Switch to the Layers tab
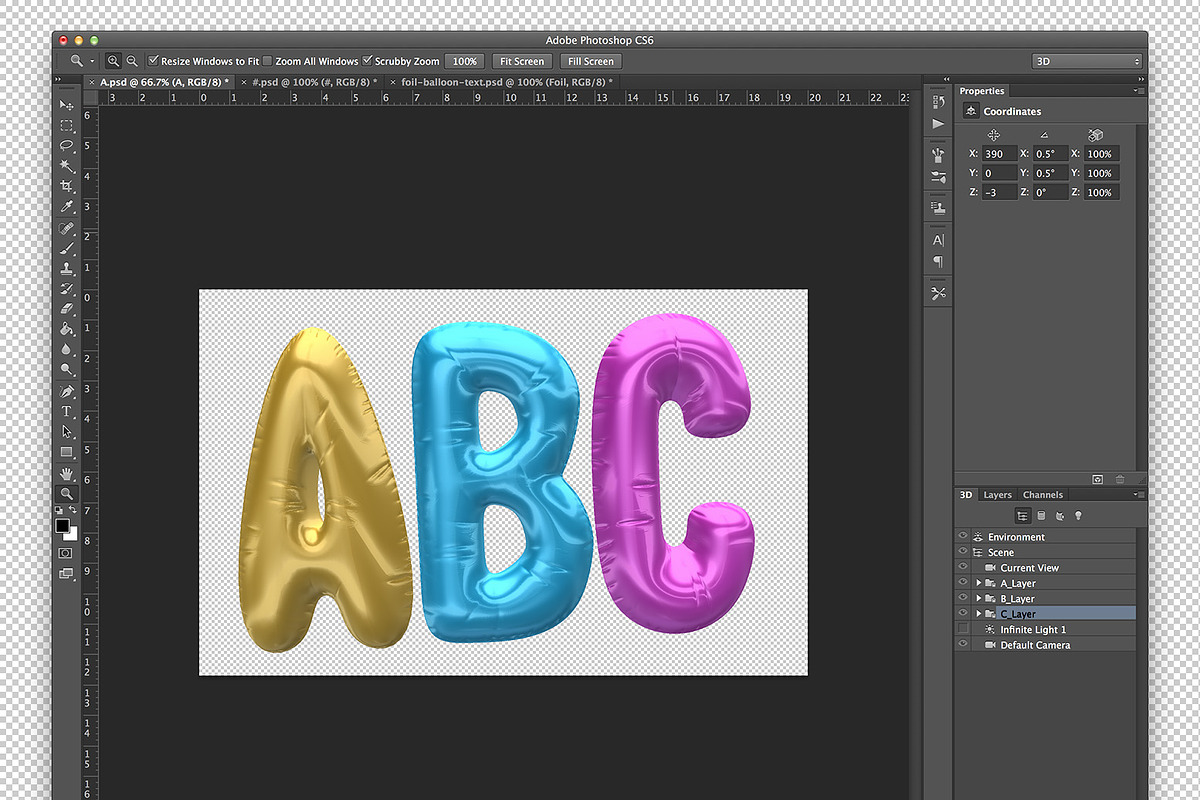The image size is (1200, 800). [x=997, y=495]
